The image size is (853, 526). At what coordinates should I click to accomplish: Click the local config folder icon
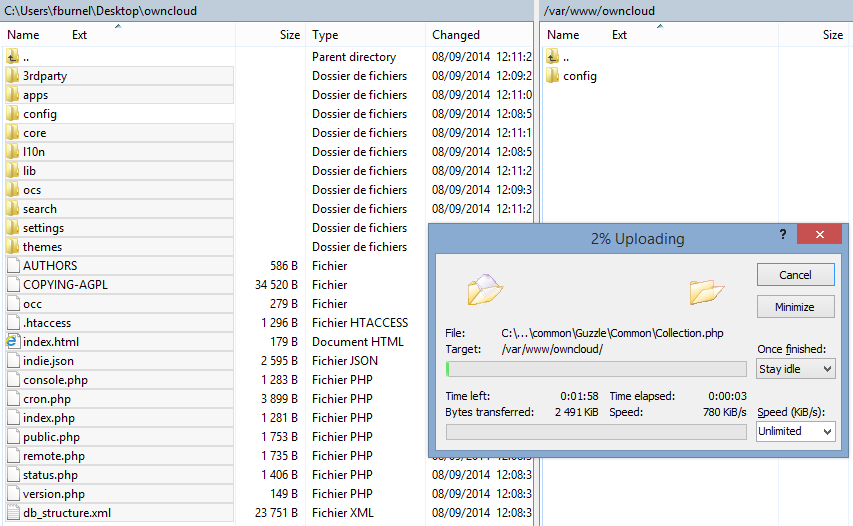[x=13, y=114]
